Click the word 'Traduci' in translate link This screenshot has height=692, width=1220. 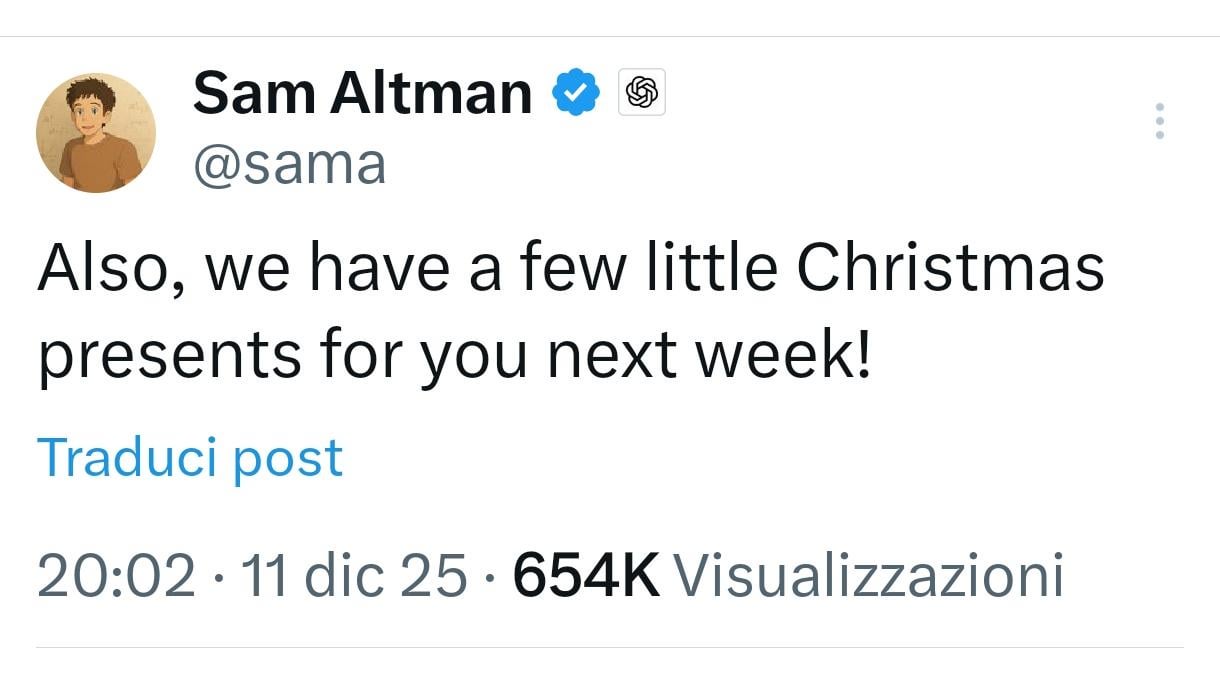click(127, 457)
